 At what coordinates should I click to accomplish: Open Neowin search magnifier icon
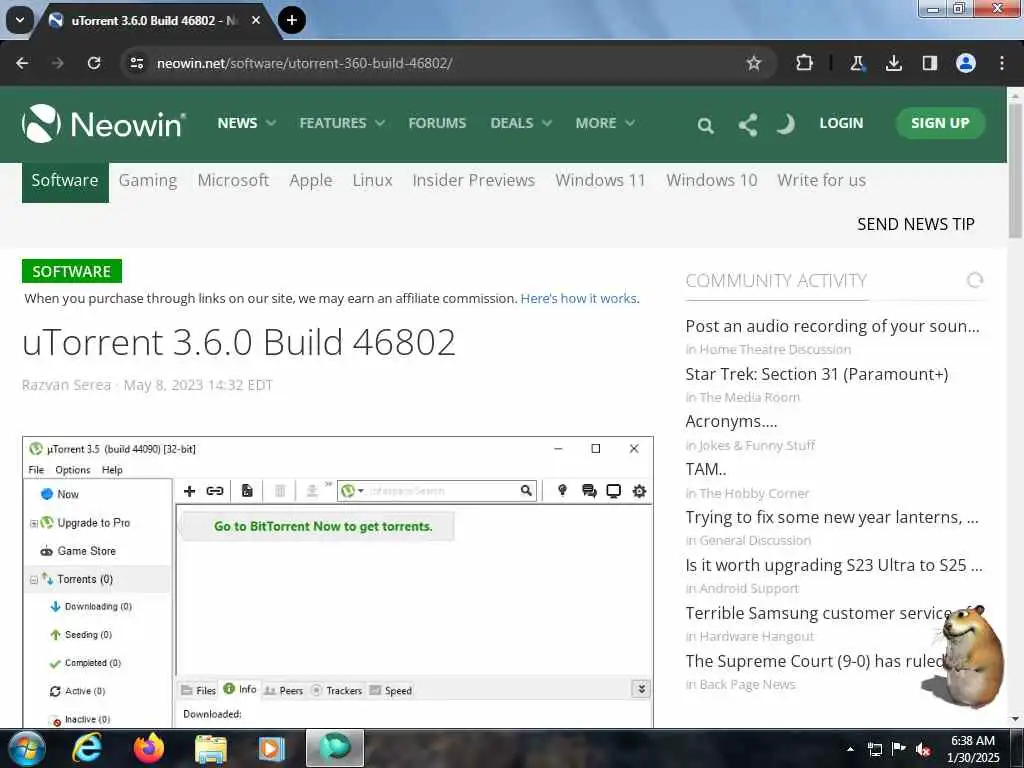(705, 125)
